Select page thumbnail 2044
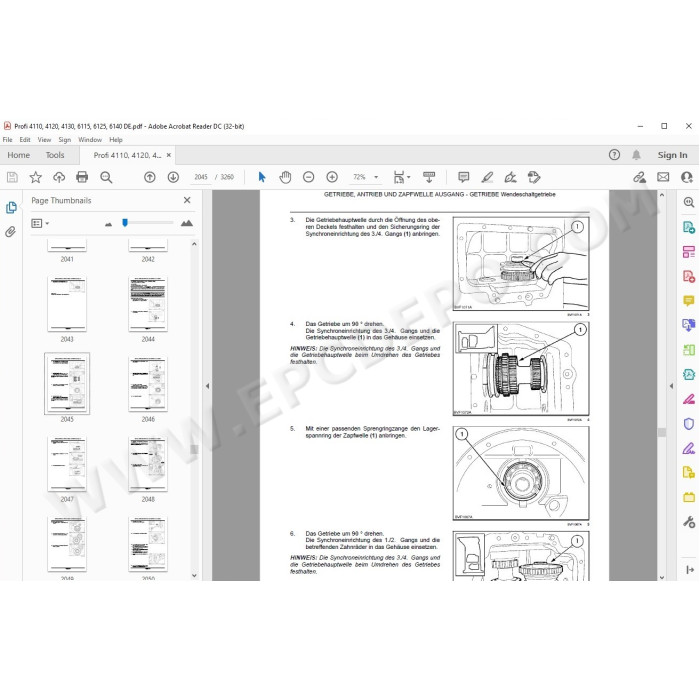 (148, 304)
